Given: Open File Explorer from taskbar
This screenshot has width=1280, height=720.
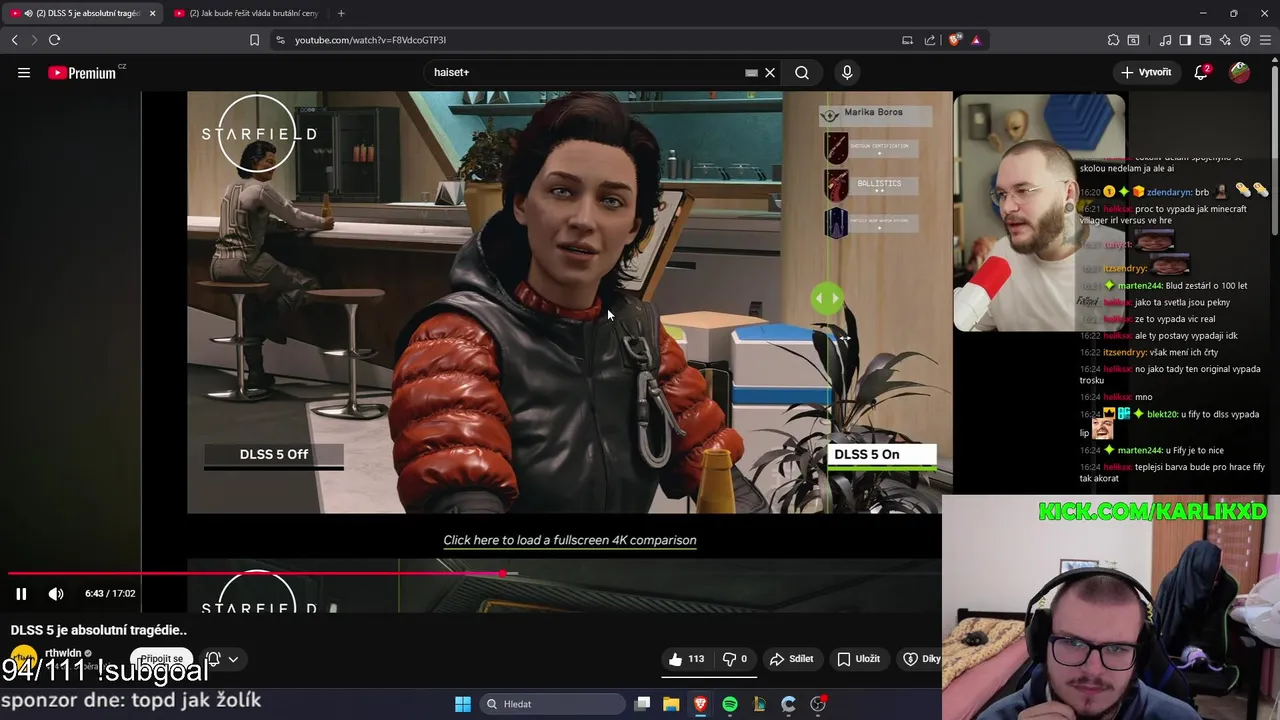Looking at the screenshot, I should pyautogui.click(x=671, y=704).
